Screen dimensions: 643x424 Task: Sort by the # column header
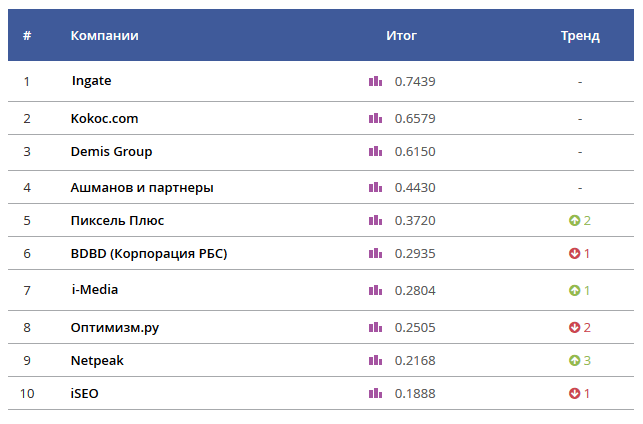[x=27, y=36]
